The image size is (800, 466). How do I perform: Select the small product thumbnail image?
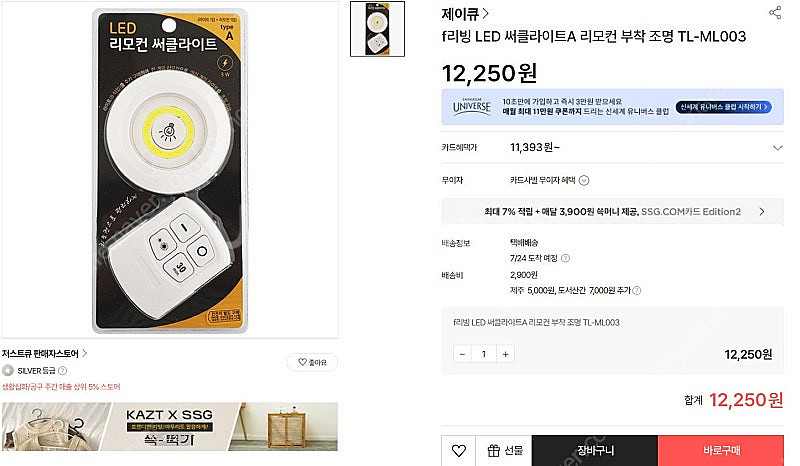click(x=377, y=29)
